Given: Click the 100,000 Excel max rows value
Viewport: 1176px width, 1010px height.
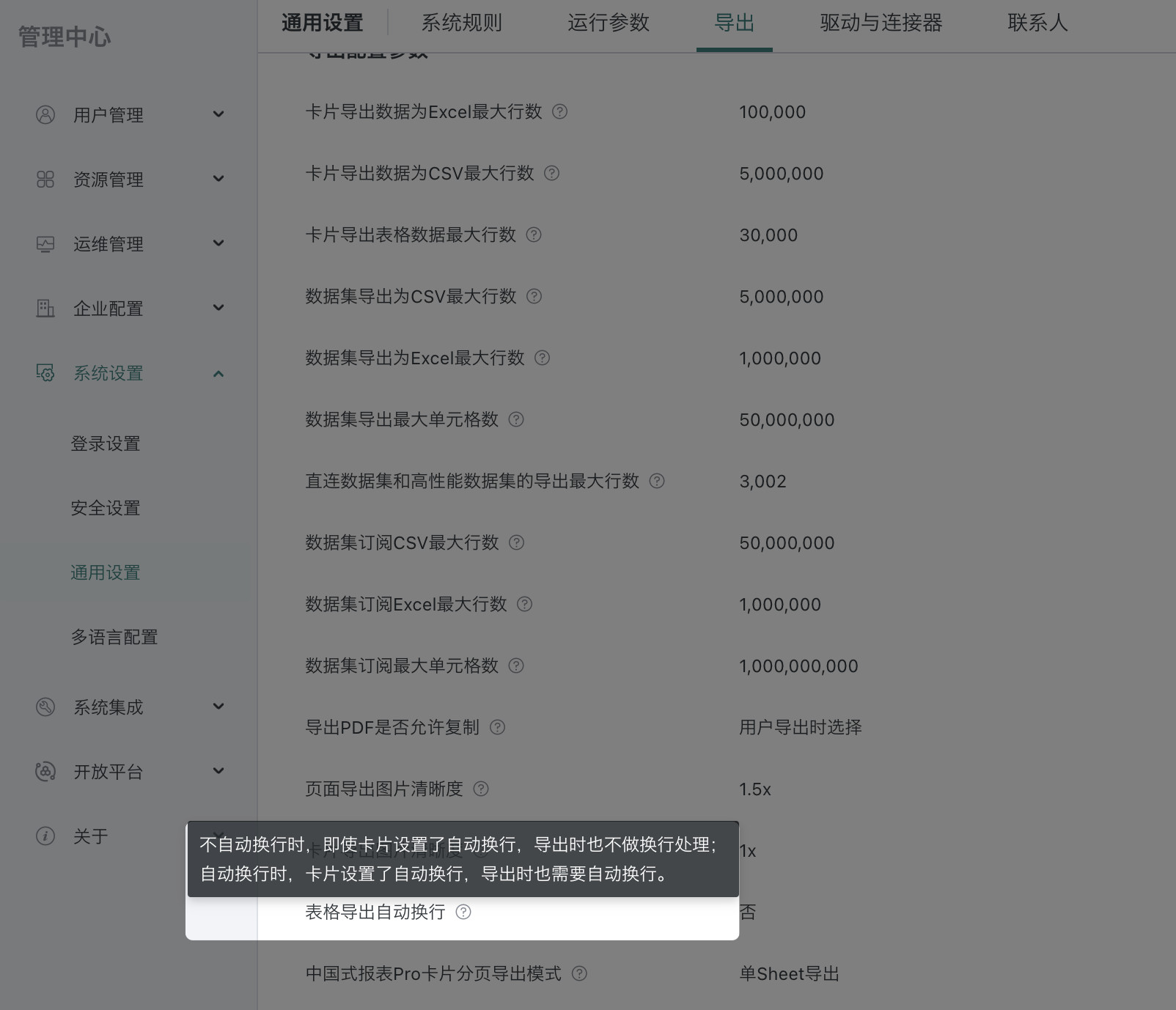Looking at the screenshot, I should pos(772,112).
